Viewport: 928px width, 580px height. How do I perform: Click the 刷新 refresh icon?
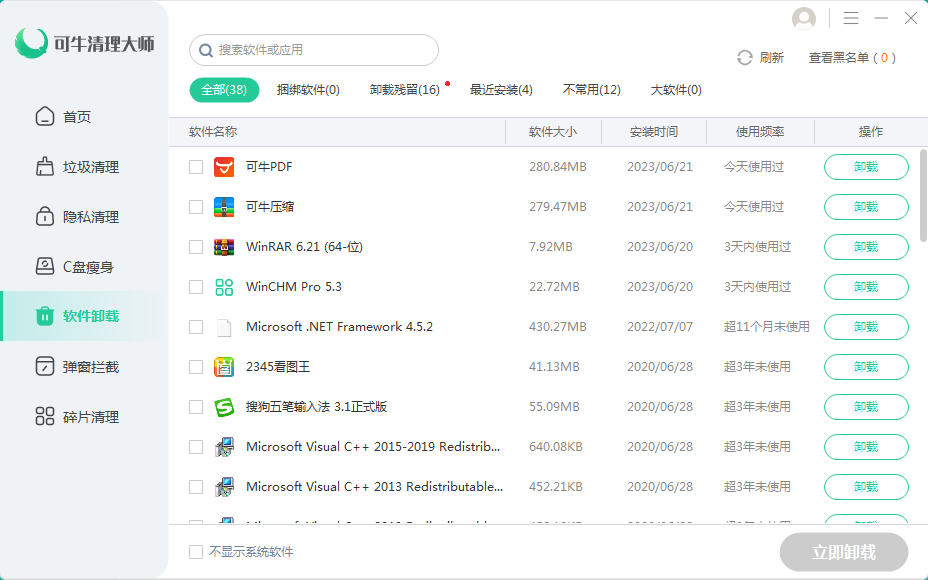click(744, 58)
